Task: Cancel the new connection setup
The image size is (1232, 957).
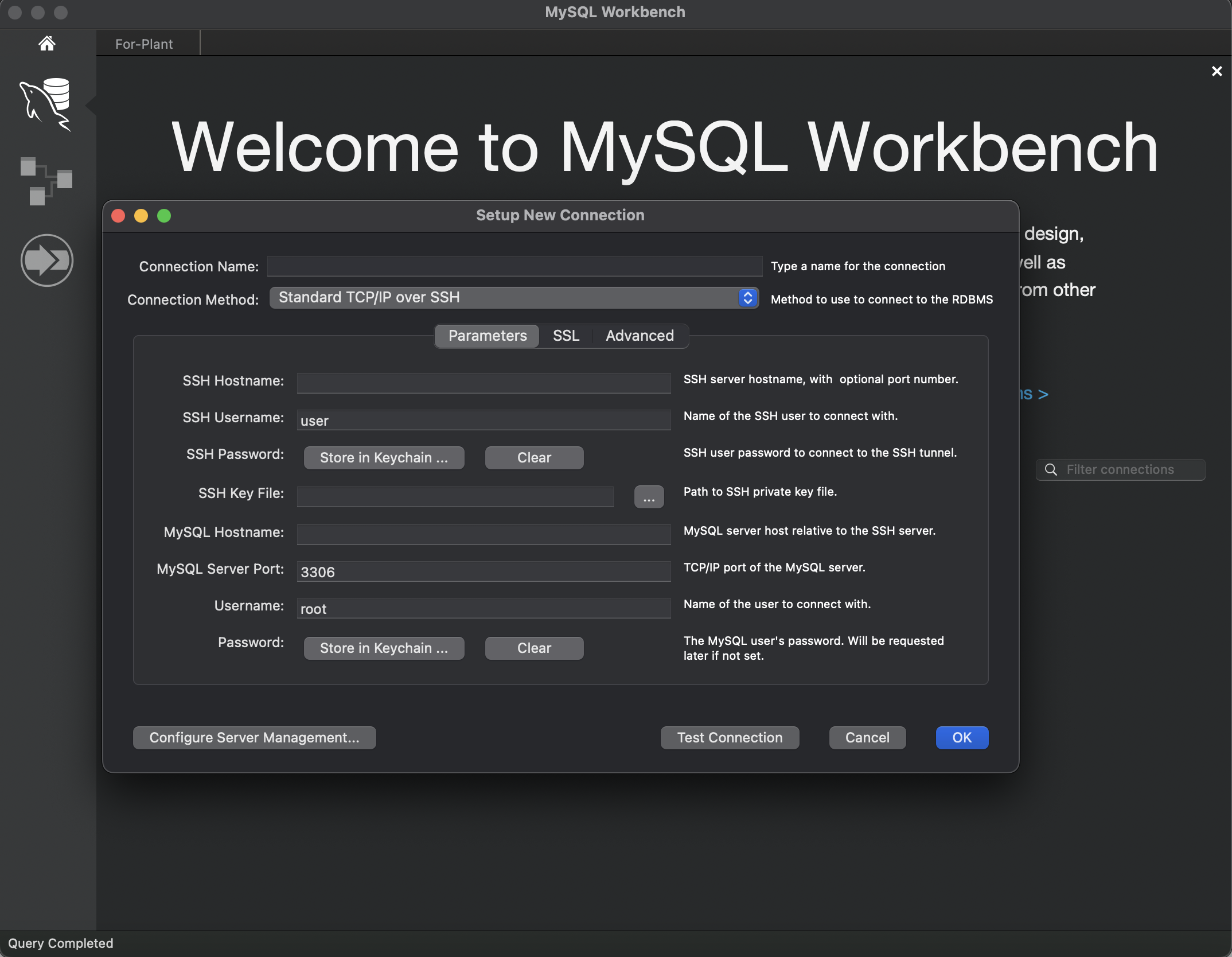Action: pyautogui.click(x=867, y=738)
